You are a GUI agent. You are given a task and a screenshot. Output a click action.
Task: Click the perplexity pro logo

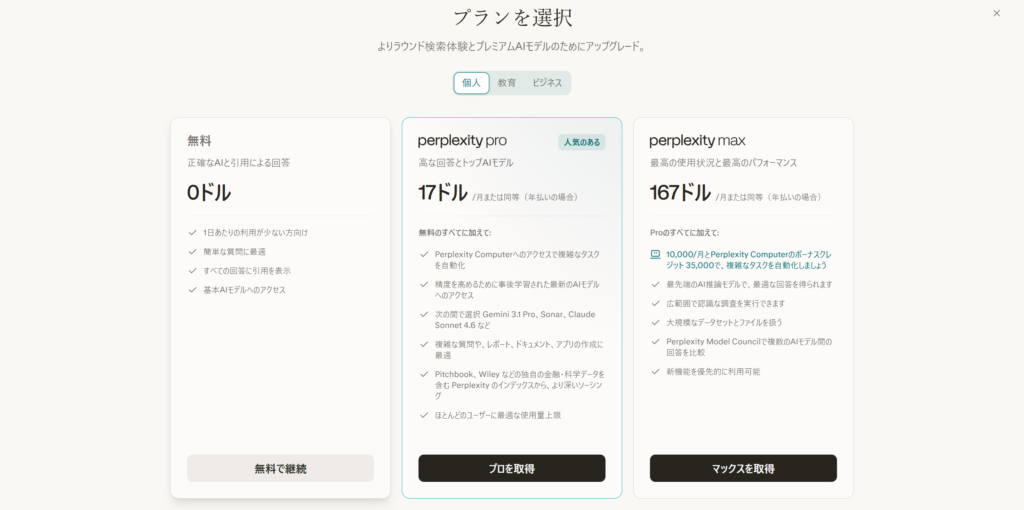pos(462,141)
